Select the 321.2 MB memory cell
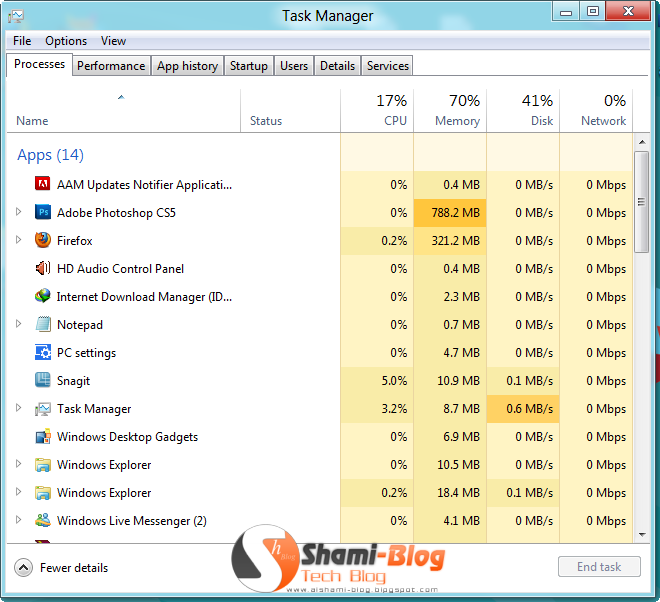 [x=450, y=241]
